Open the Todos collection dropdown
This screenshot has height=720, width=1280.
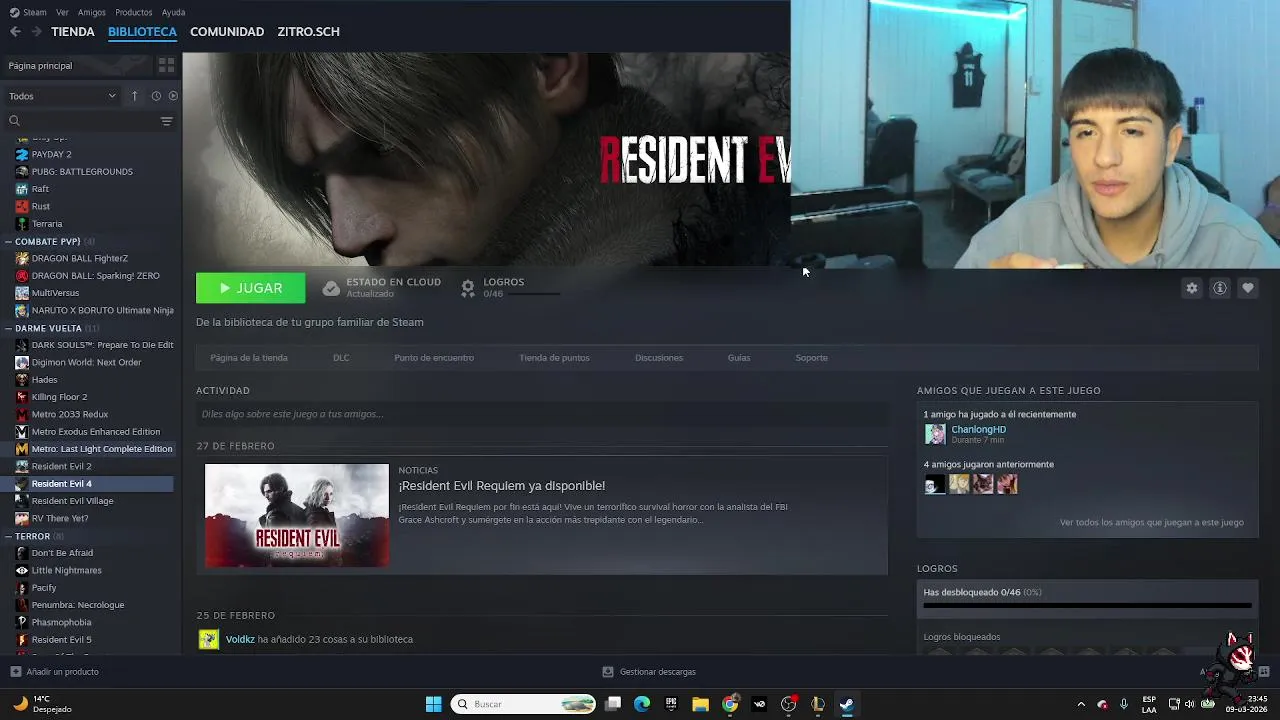pyautogui.click(x=62, y=96)
